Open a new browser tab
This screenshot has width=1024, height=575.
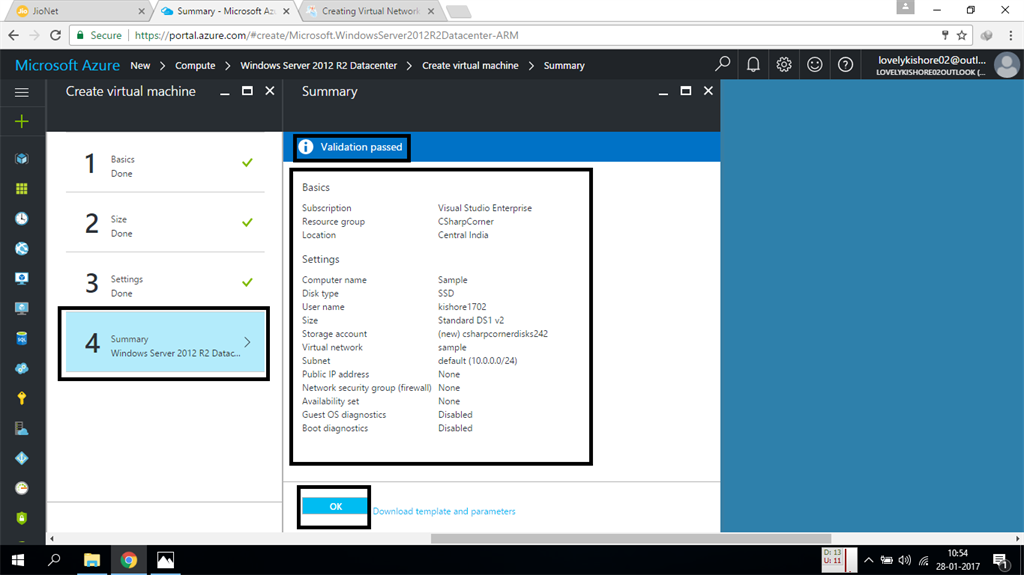point(458,12)
